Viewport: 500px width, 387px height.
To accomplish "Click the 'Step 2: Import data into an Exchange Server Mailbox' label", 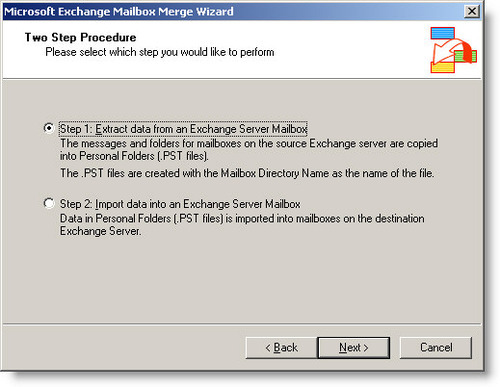I will (180, 204).
